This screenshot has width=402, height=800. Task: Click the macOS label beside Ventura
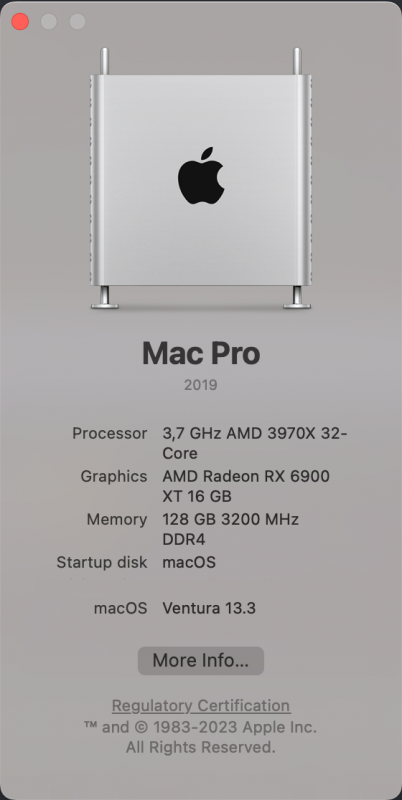120,608
